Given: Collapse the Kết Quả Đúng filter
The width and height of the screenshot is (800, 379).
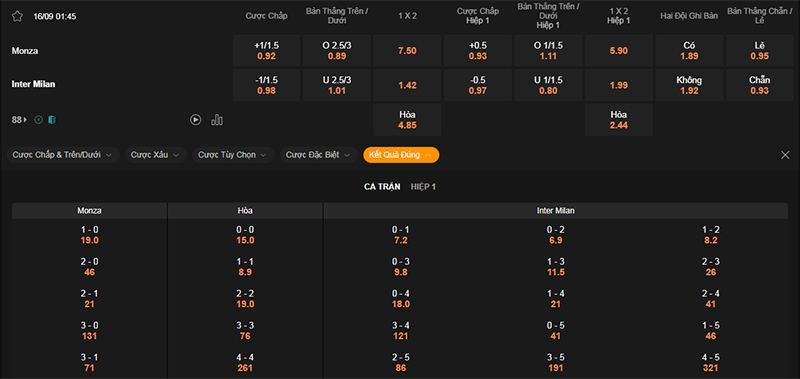Looking at the screenshot, I should pyautogui.click(x=401, y=155).
